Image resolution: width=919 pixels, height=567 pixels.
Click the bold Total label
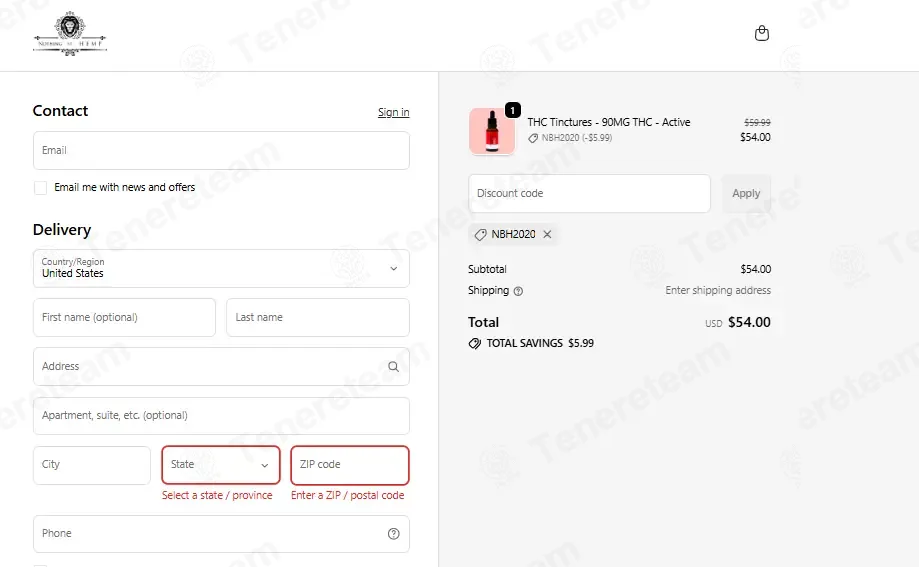484,322
